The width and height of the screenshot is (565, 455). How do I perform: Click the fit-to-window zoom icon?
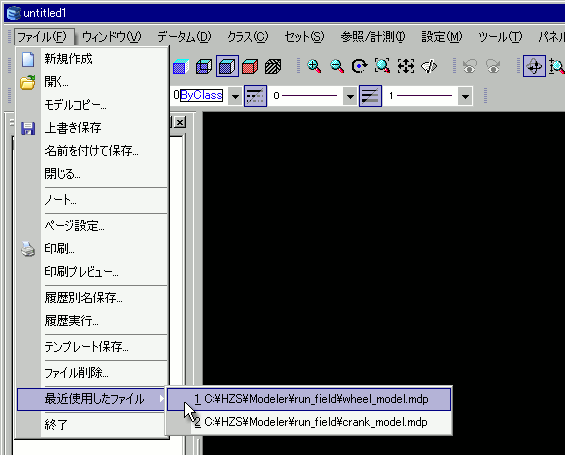382,66
